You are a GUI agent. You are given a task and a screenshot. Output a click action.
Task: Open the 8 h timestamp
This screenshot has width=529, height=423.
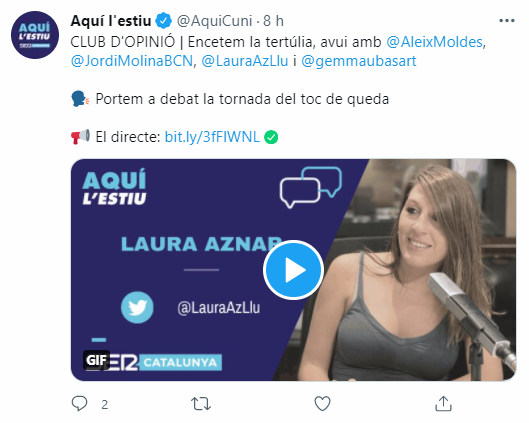273,21
